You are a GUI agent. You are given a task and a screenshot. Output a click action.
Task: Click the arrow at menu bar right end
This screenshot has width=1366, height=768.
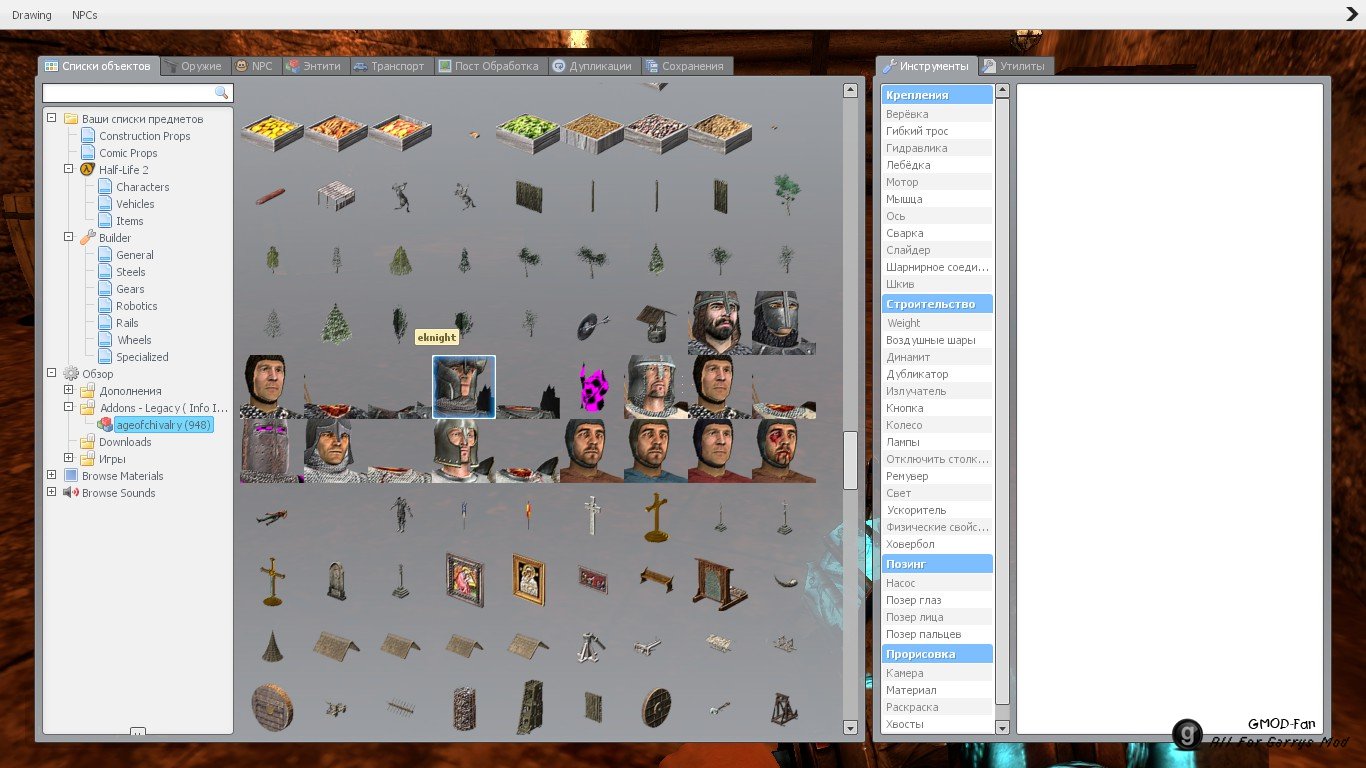click(1352, 14)
